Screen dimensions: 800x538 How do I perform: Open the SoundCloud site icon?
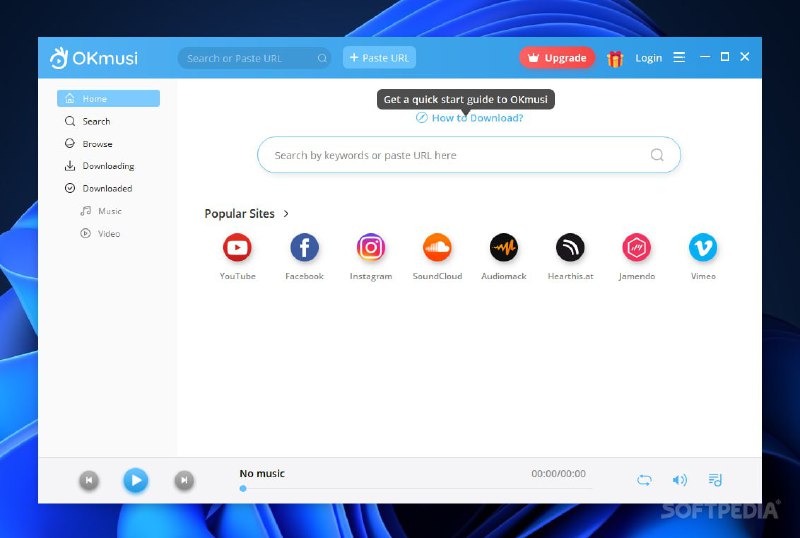tap(437, 248)
